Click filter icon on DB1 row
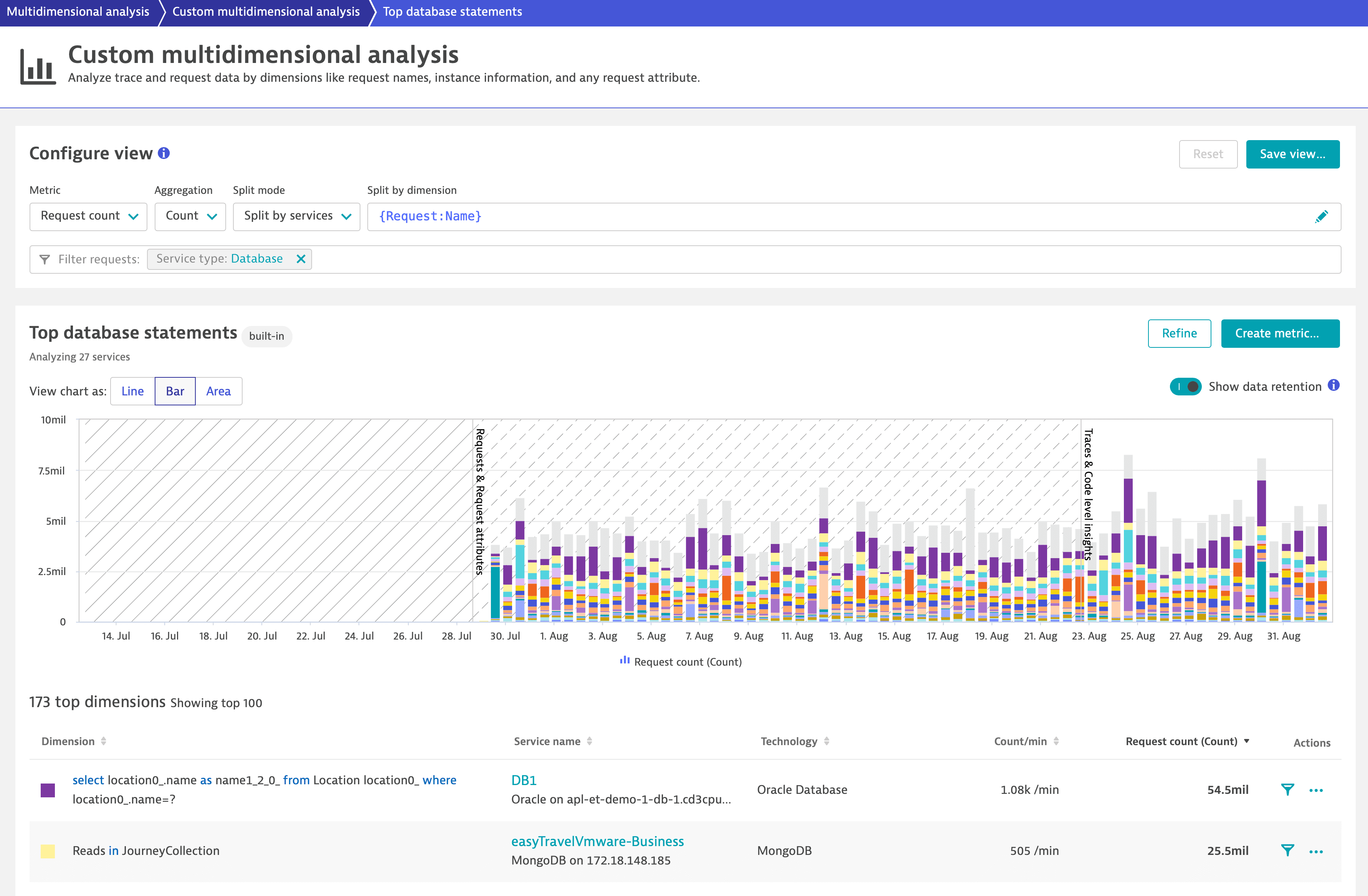 pyautogui.click(x=1287, y=789)
